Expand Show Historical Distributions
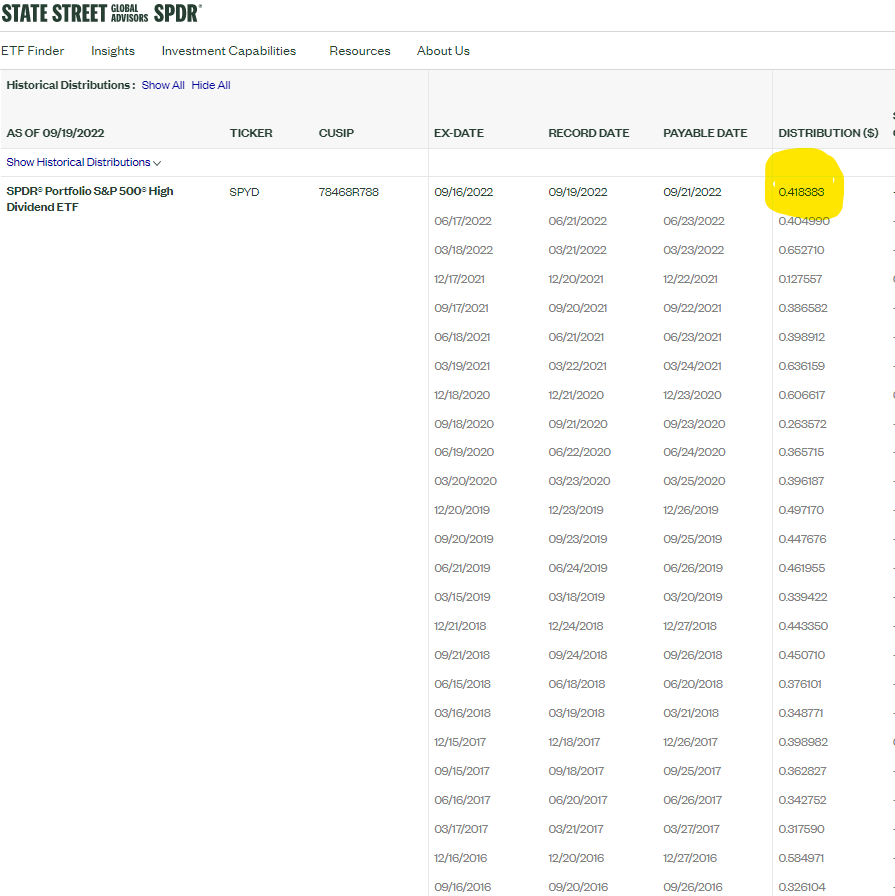 click(x=83, y=162)
